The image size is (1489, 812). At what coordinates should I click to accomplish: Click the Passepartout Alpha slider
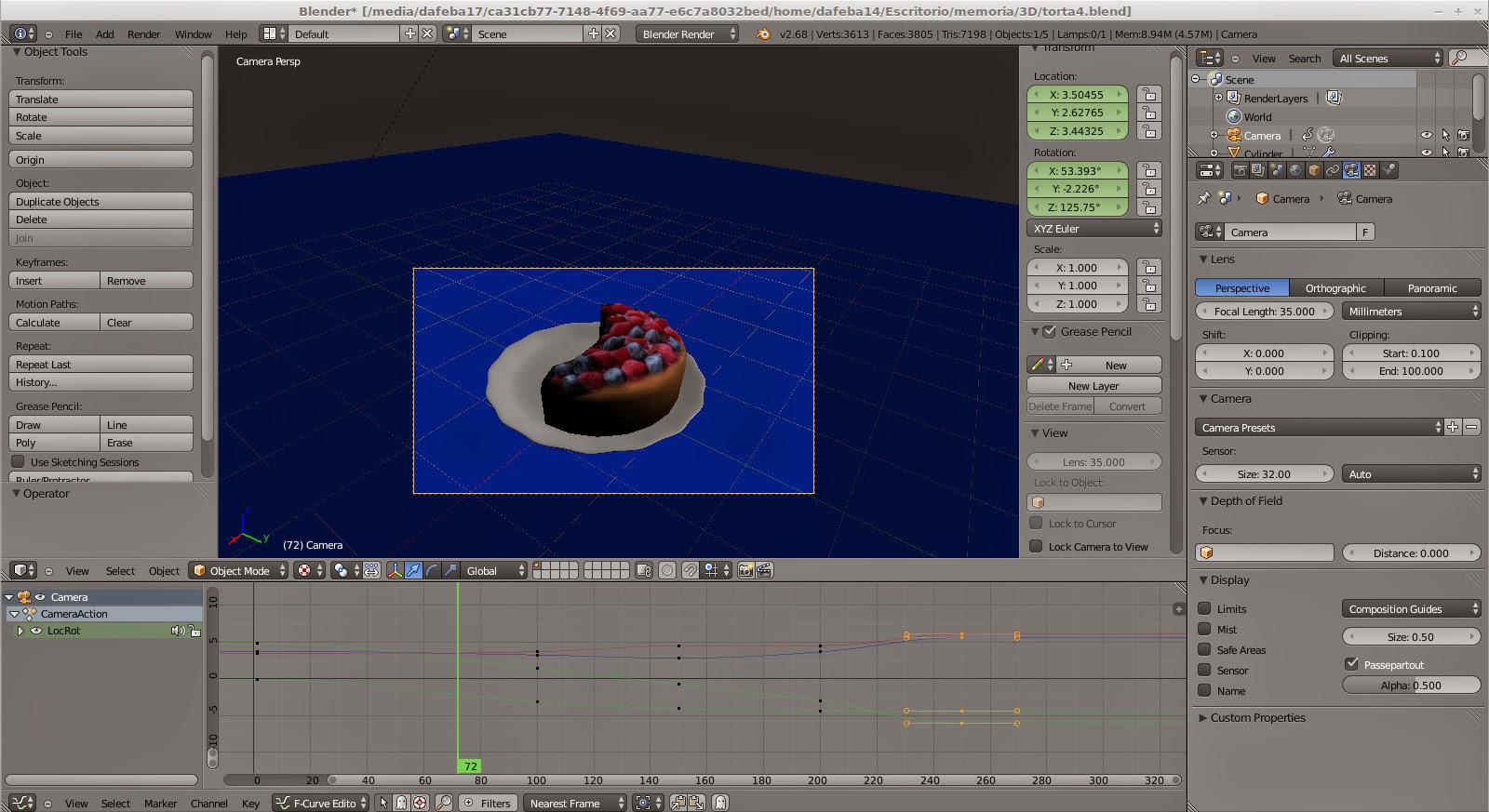point(1411,685)
